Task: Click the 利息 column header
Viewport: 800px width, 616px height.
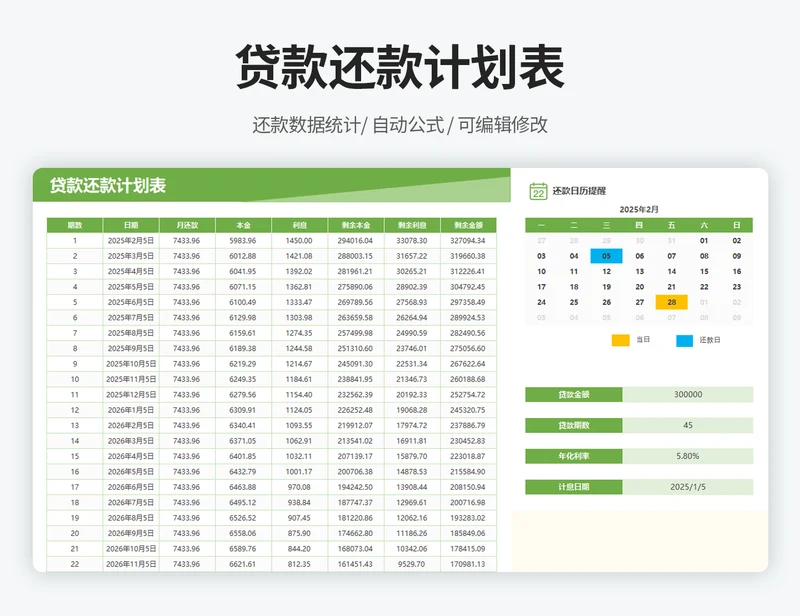Action: pyautogui.click(x=299, y=225)
